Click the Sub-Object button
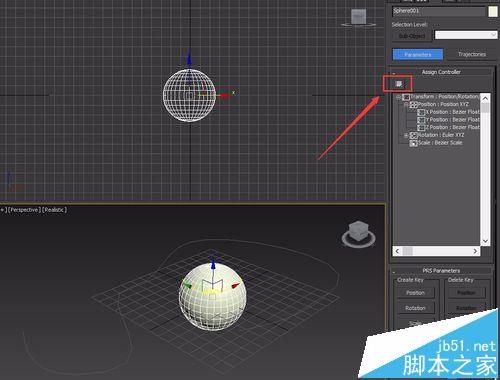Viewport: 500px width, 380px height. tap(412, 36)
